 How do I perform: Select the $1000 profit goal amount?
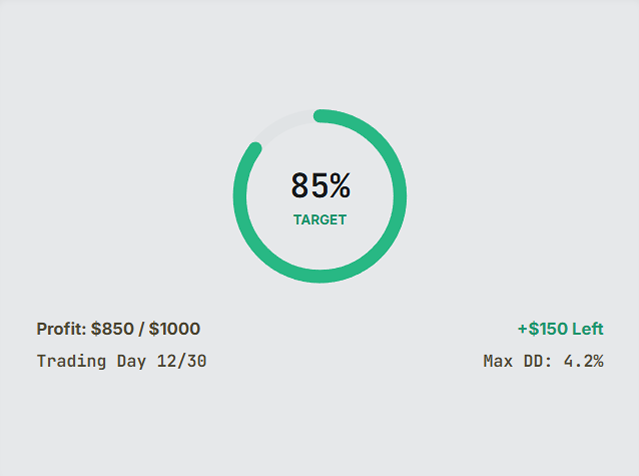tap(174, 329)
